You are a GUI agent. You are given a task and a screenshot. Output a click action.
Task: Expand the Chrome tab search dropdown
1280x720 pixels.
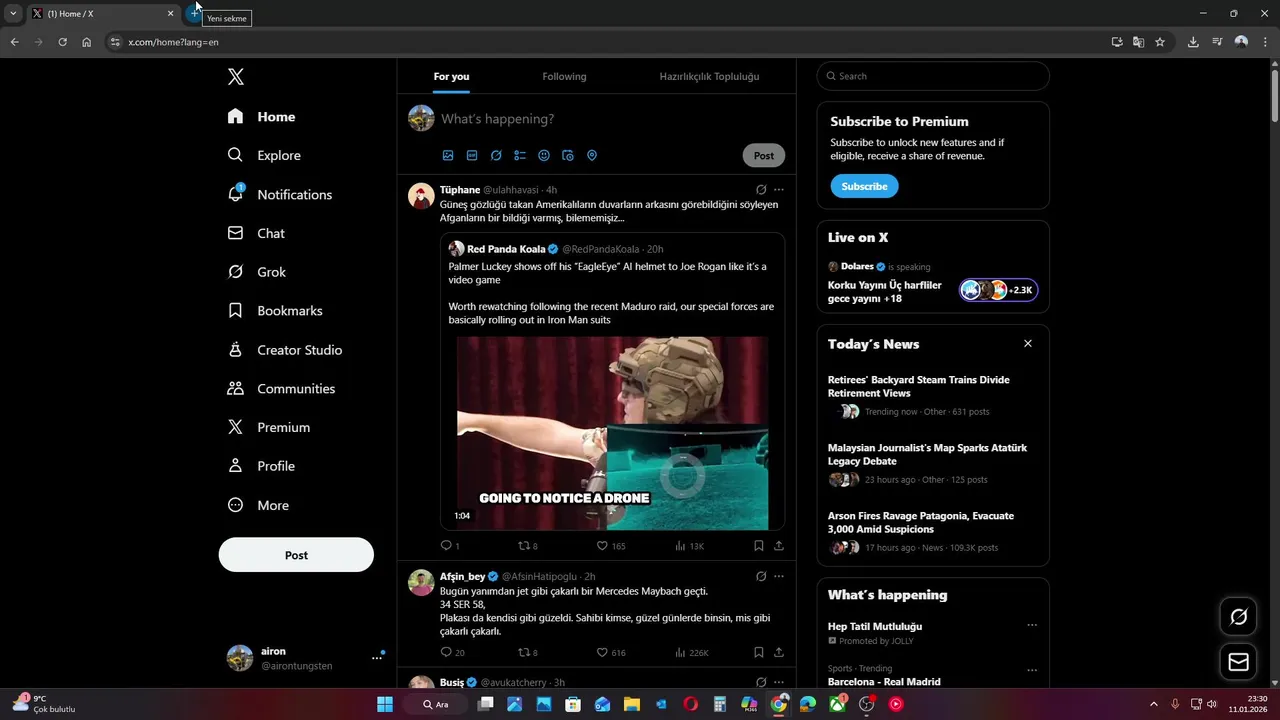click(12, 13)
